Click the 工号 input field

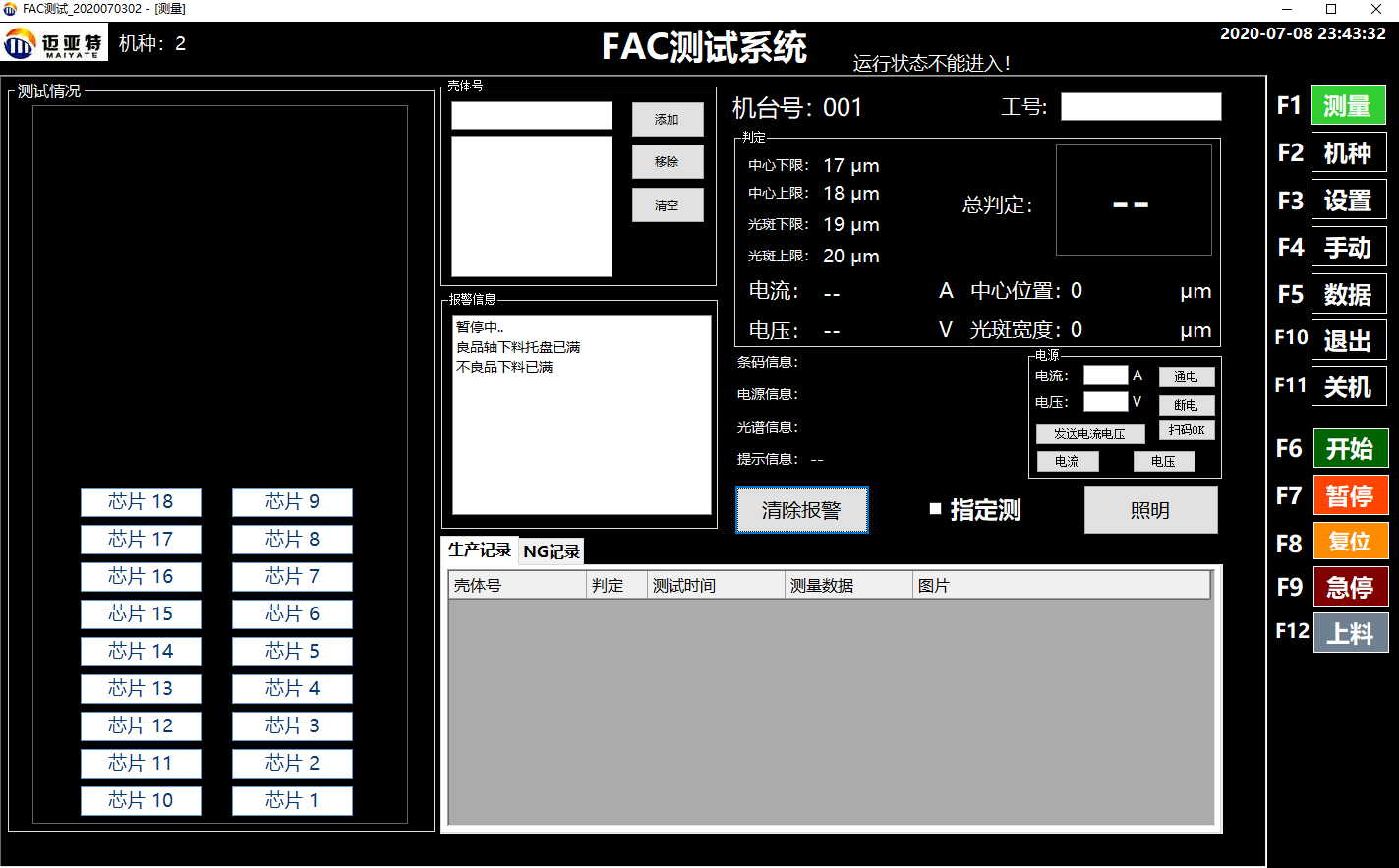coord(1140,106)
